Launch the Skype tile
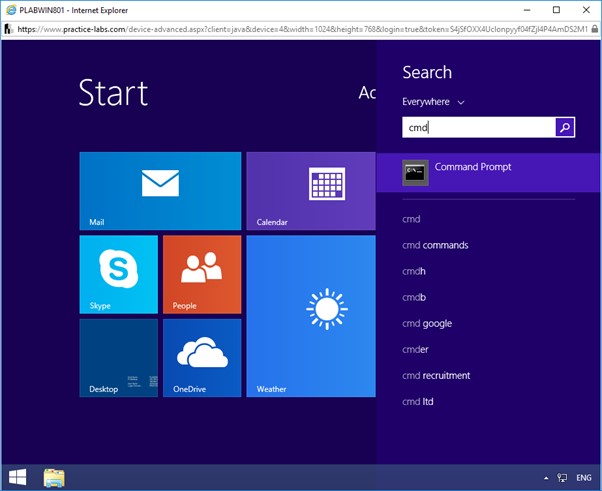The image size is (602, 491). [119, 274]
